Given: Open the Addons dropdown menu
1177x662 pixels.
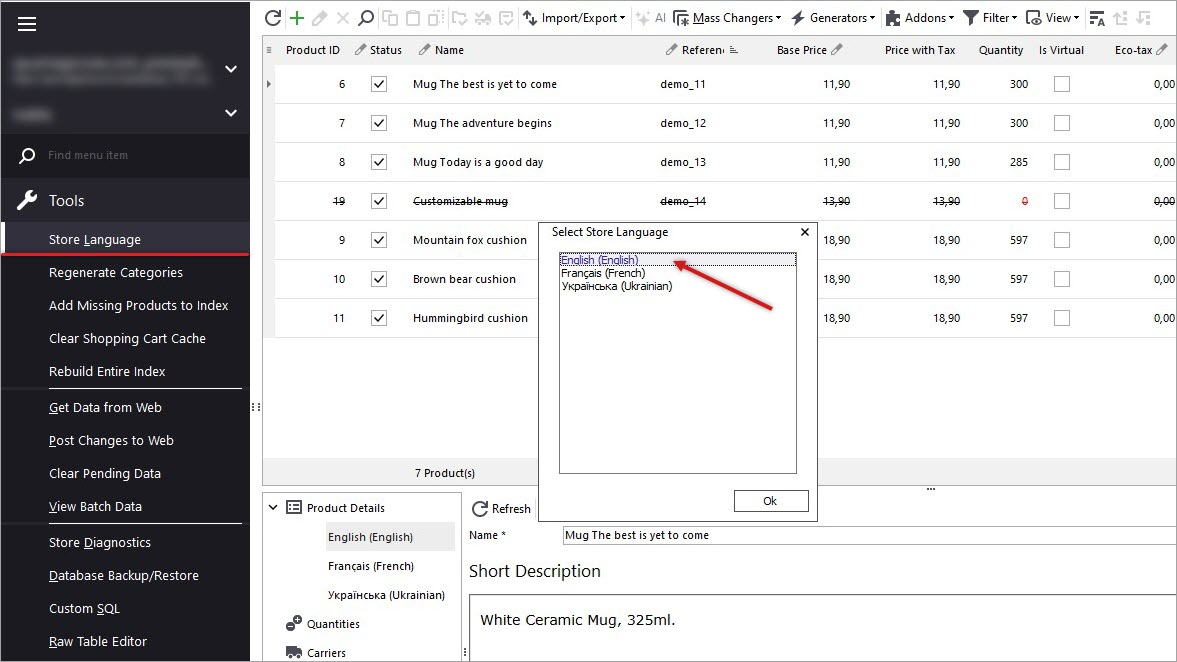Looking at the screenshot, I should point(920,18).
